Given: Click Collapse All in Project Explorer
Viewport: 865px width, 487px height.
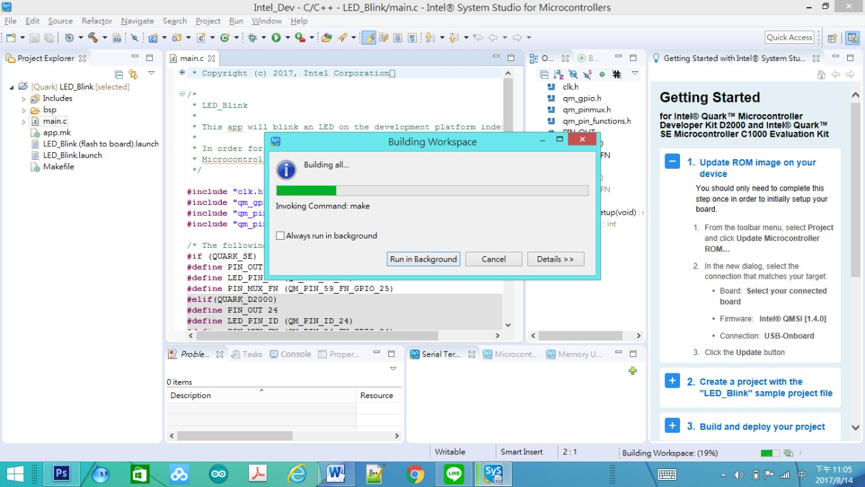Looking at the screenshot, I should click(119, 74).
